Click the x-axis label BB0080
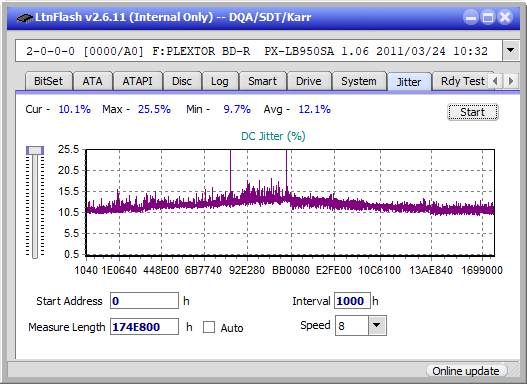 [291, 270]
